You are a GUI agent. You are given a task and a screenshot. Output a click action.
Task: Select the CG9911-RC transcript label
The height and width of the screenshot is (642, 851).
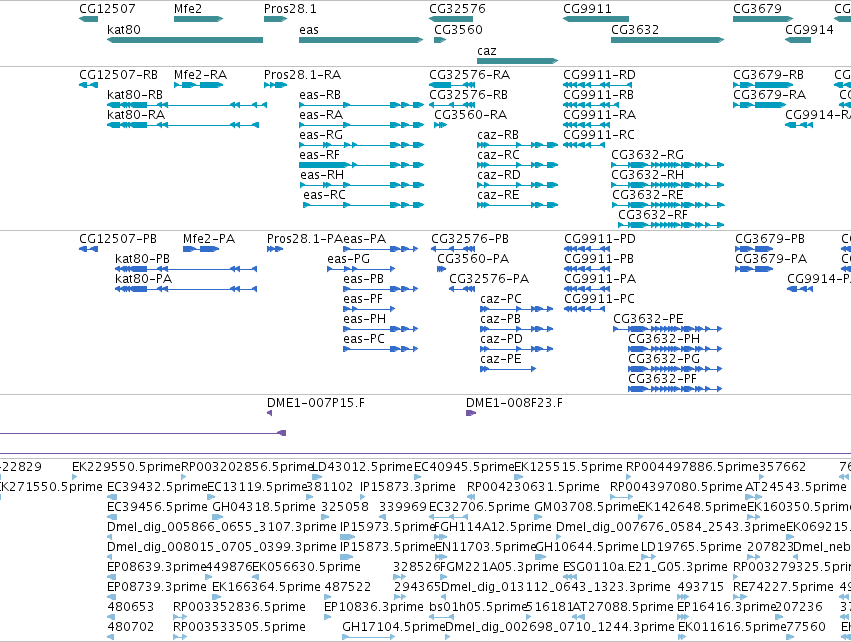tap(599, 135)
